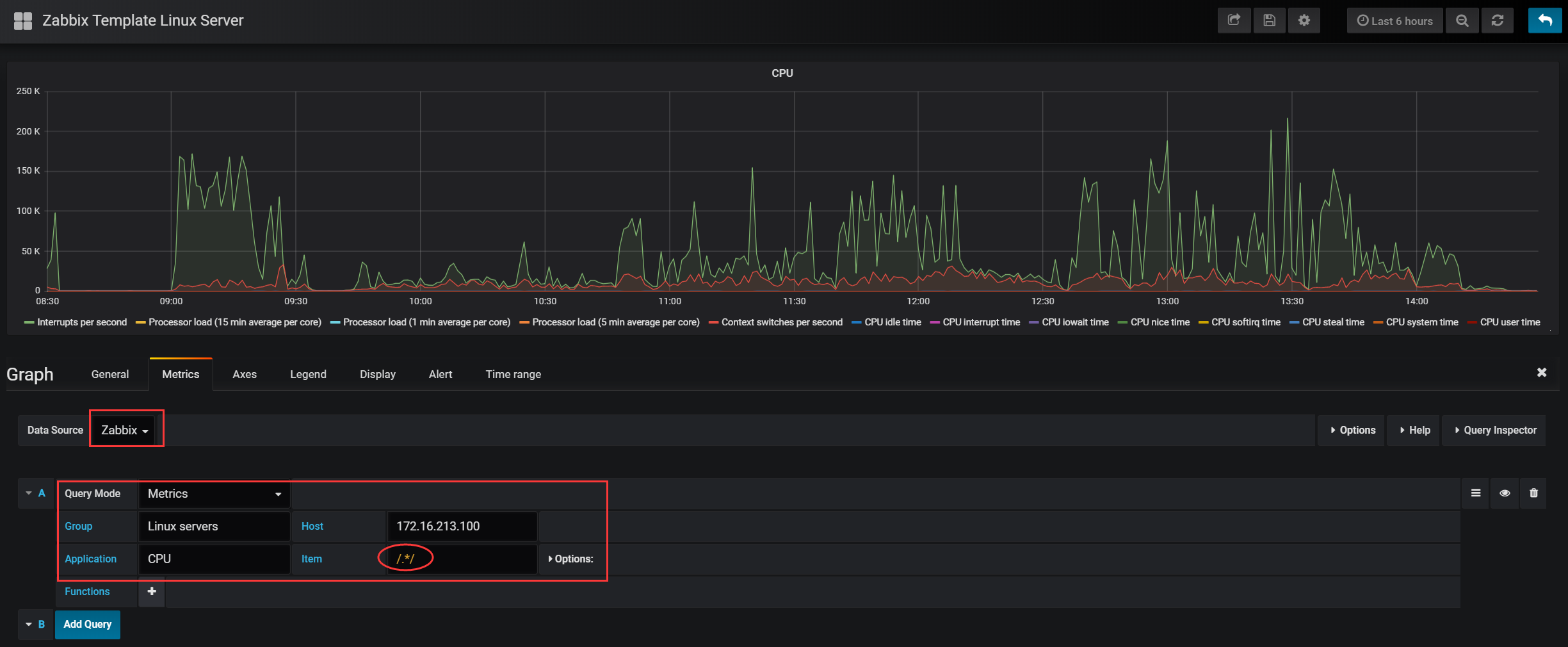Click the Graph panel heading
This screenshot has height=647, width=1568.
pyautogui.click(x=30, y=375)
